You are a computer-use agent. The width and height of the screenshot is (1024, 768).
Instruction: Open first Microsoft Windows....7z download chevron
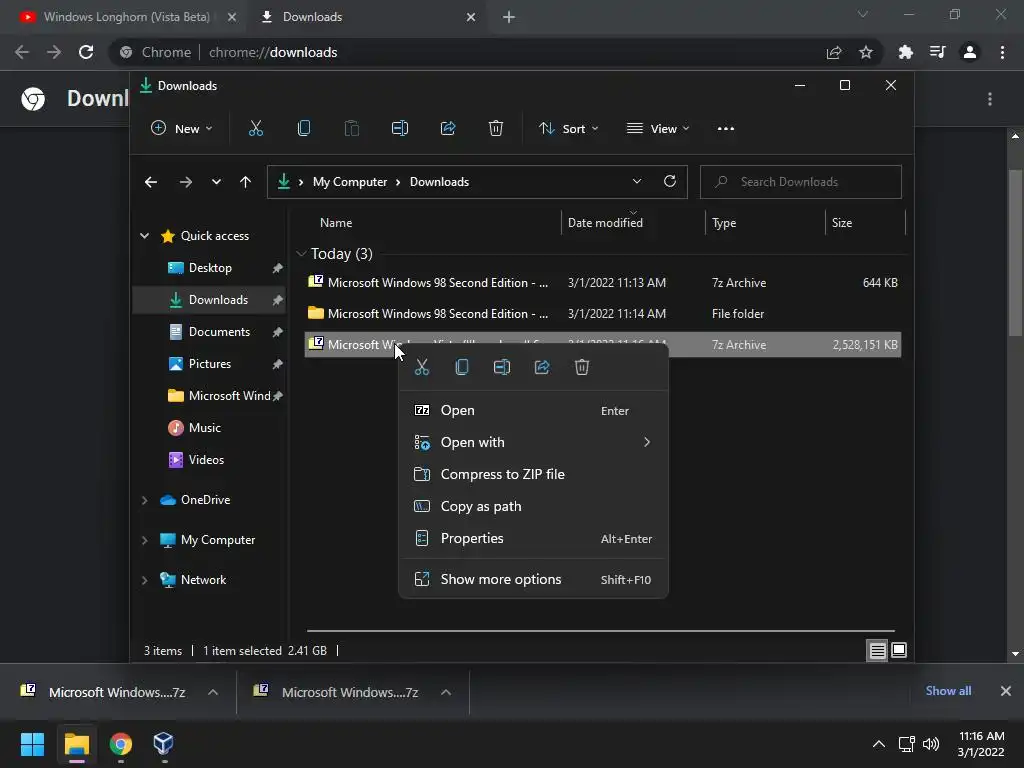pyautogui.click(x=213, y=692)
